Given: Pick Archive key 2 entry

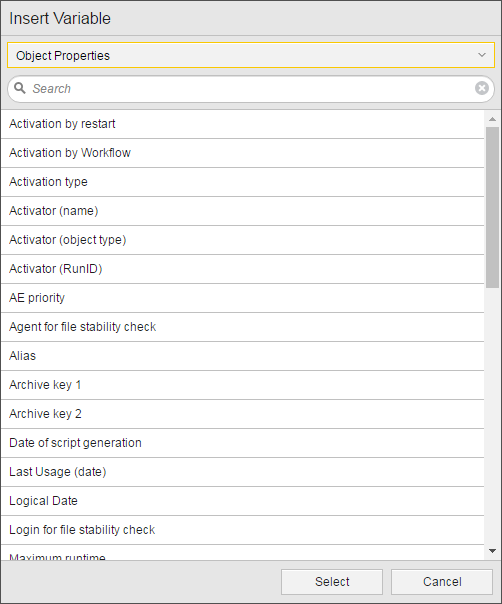Looking at the screenshot, I should pos(242,414).
